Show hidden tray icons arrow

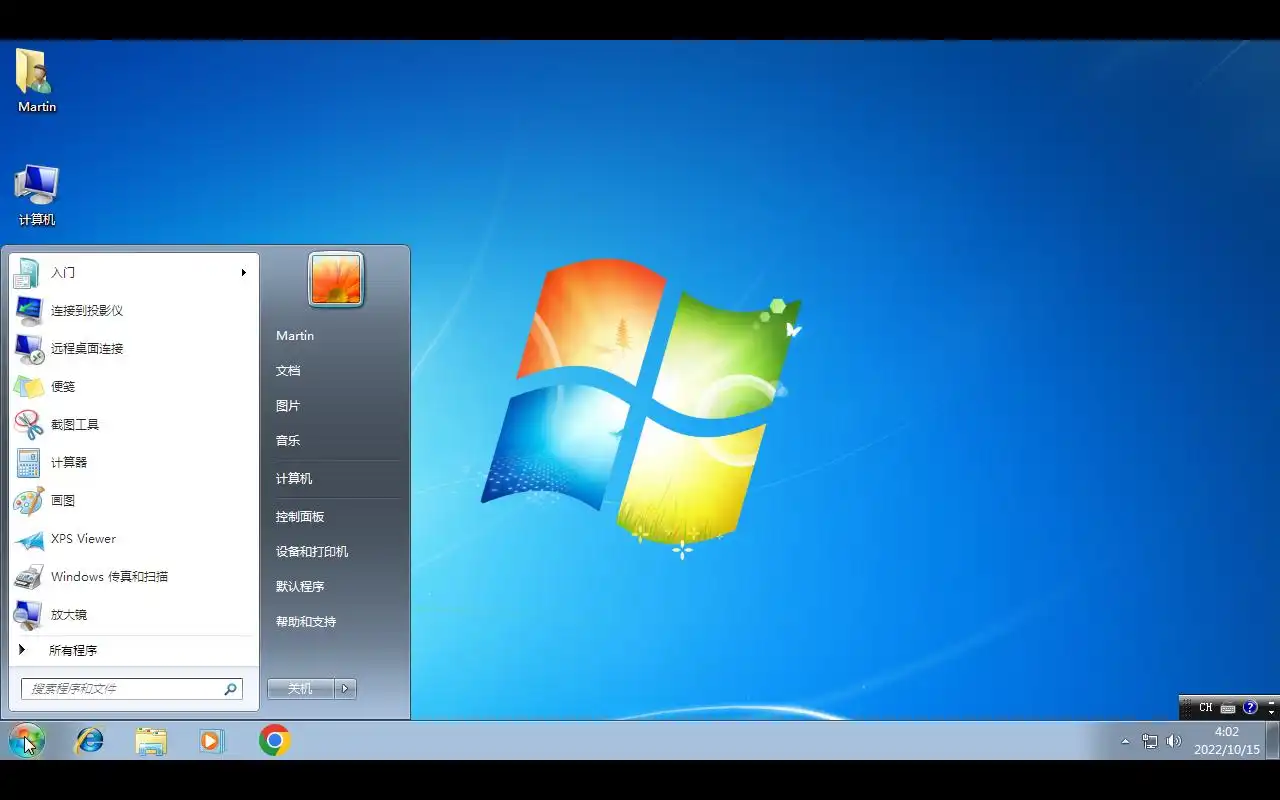(x=1125, y=742)
